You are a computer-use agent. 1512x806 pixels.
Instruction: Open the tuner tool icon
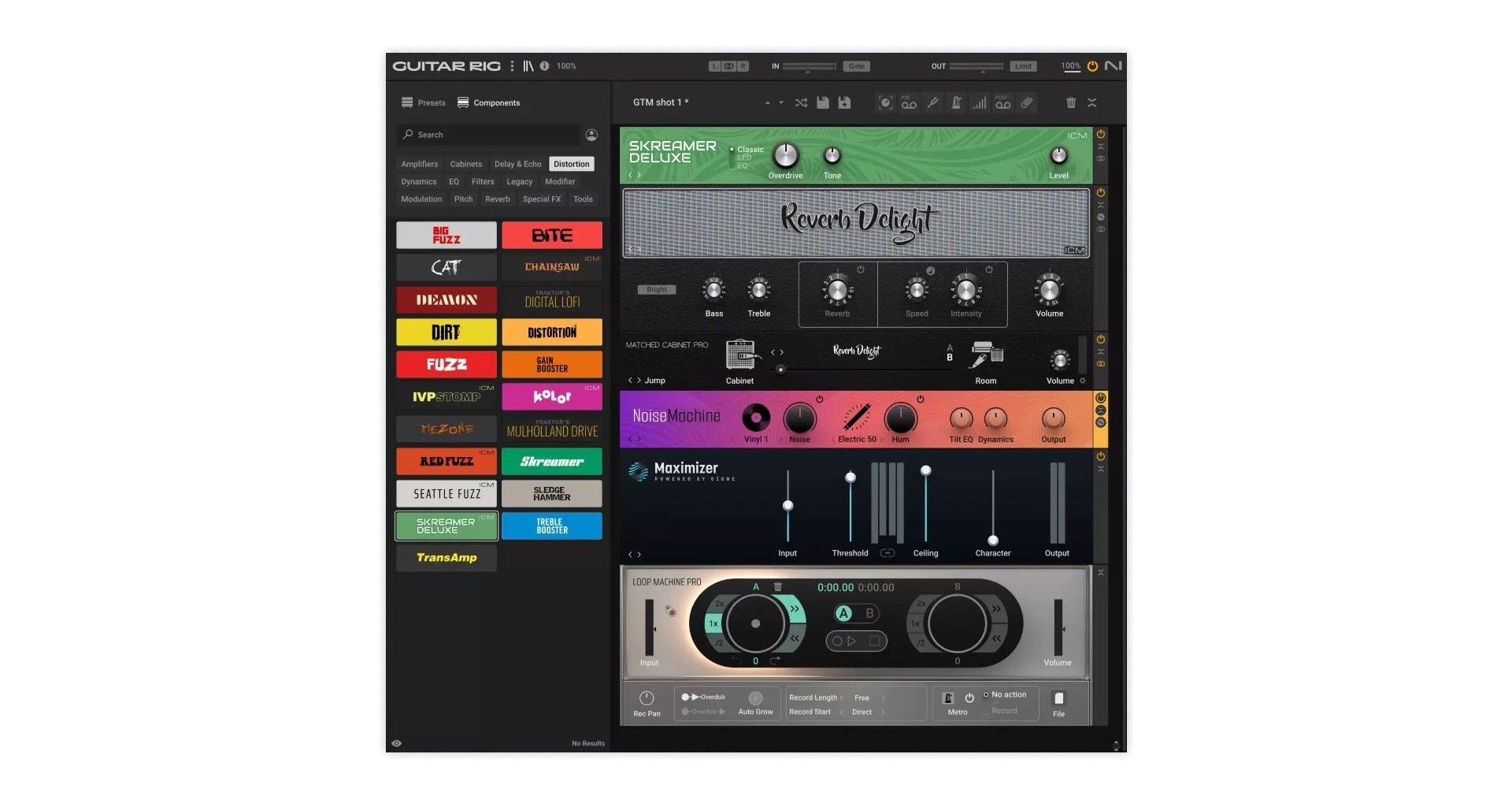pyautogui.click(x=932, y=102)
